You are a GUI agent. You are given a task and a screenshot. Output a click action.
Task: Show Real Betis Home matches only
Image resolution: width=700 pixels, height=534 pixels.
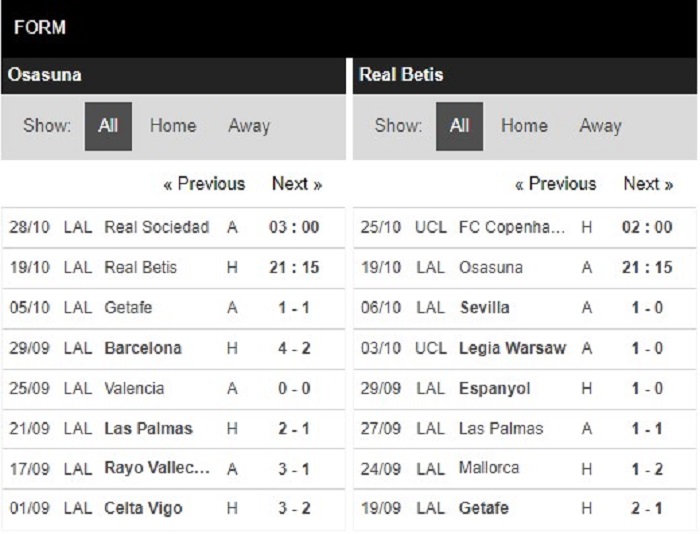pyautogui.click(x=524, y=126)
